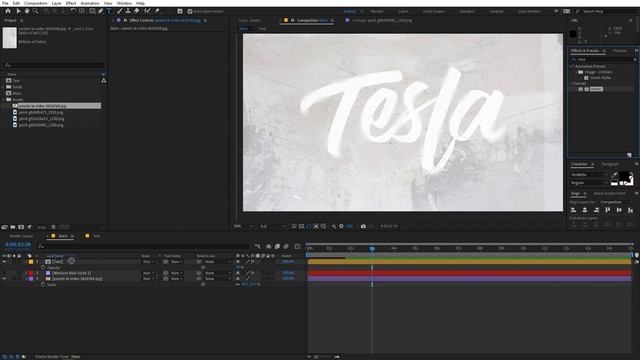Select the Zoom magnifier tool
This screenshot has width=640, height=360.
36,11
